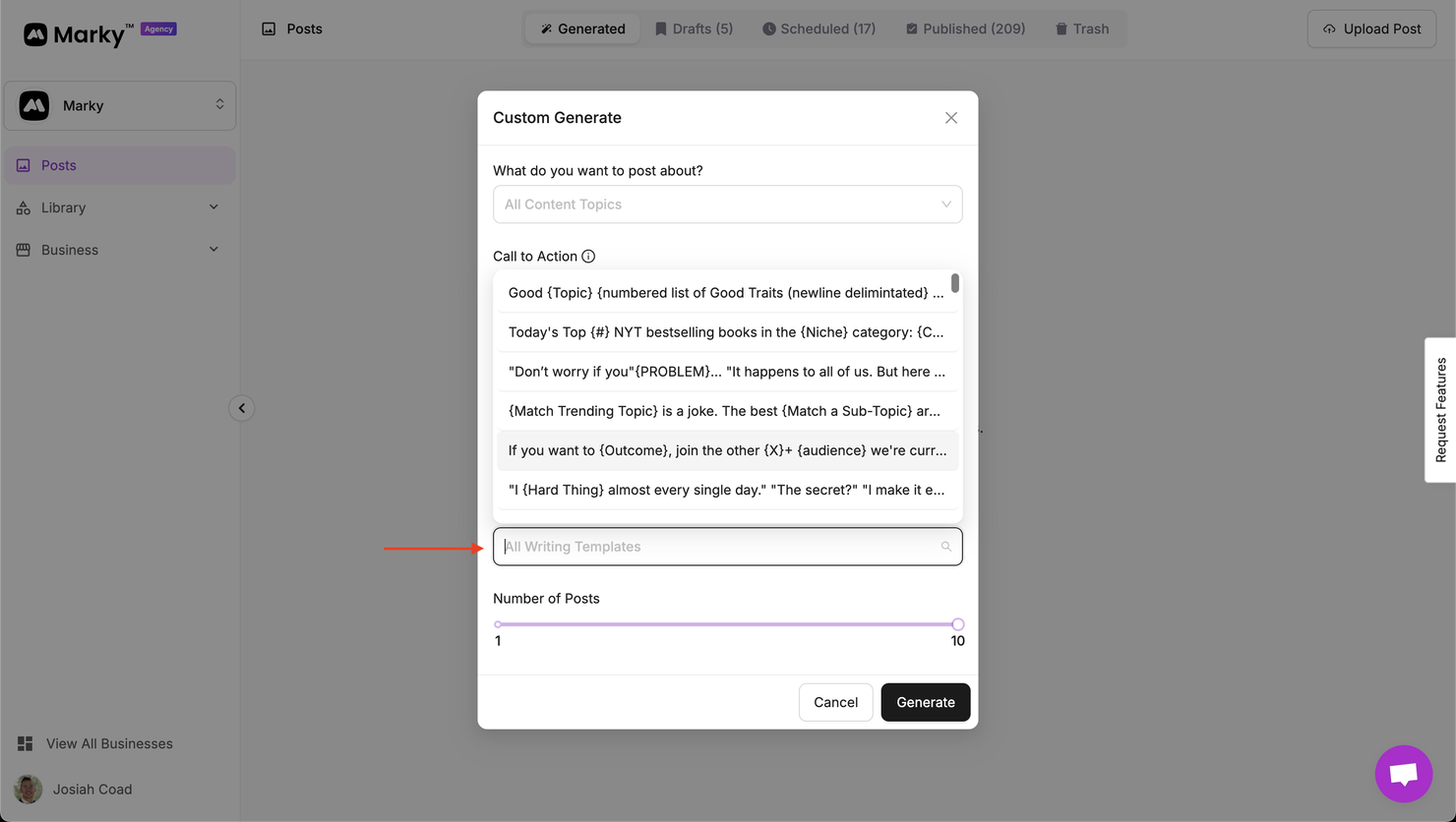1456x822 pixels.
Task: Collapse the sidebar with arrow button
Action: click(242, 408)
